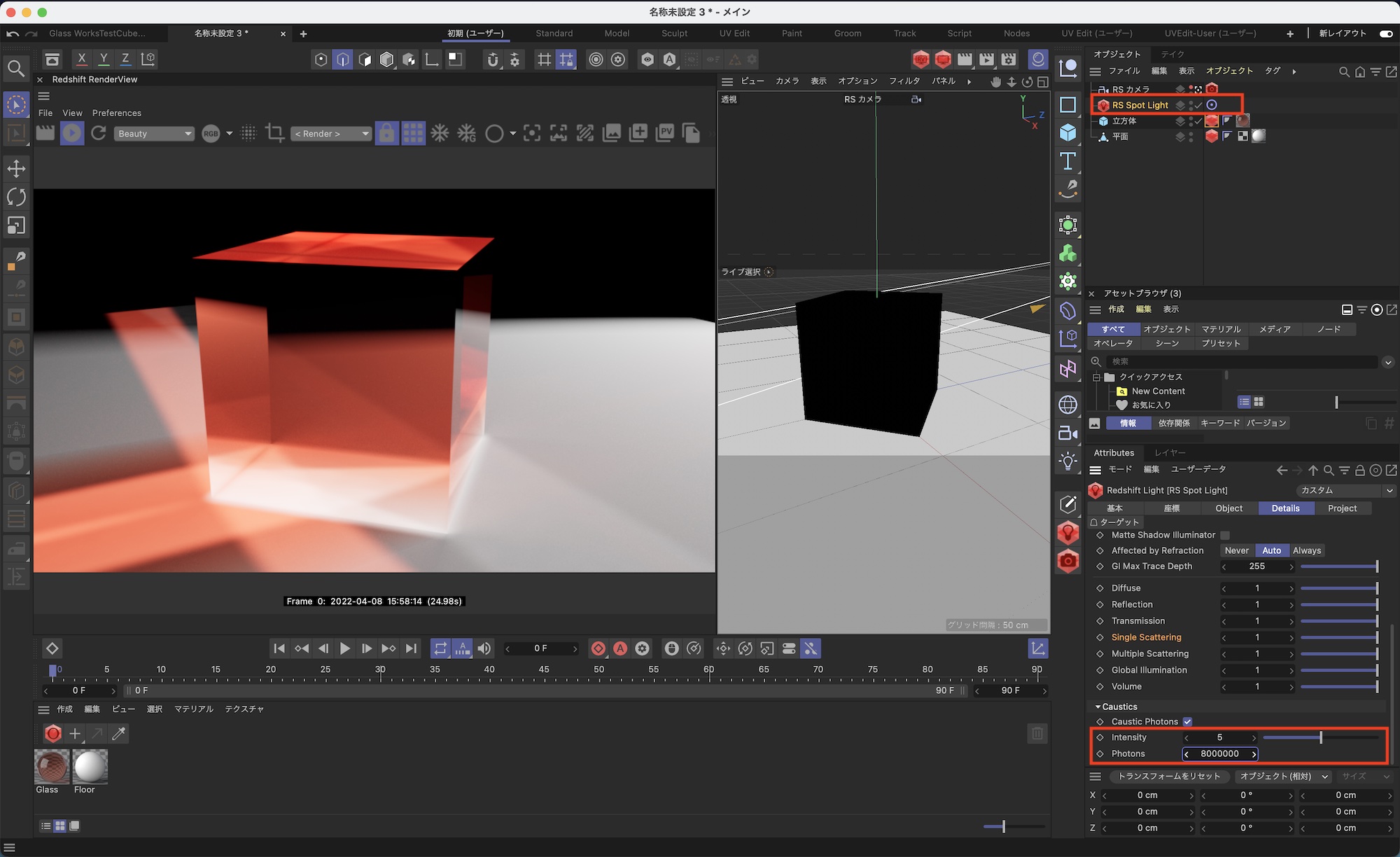
Task: Collapse the Caustics section
Action: (1098, 706)
